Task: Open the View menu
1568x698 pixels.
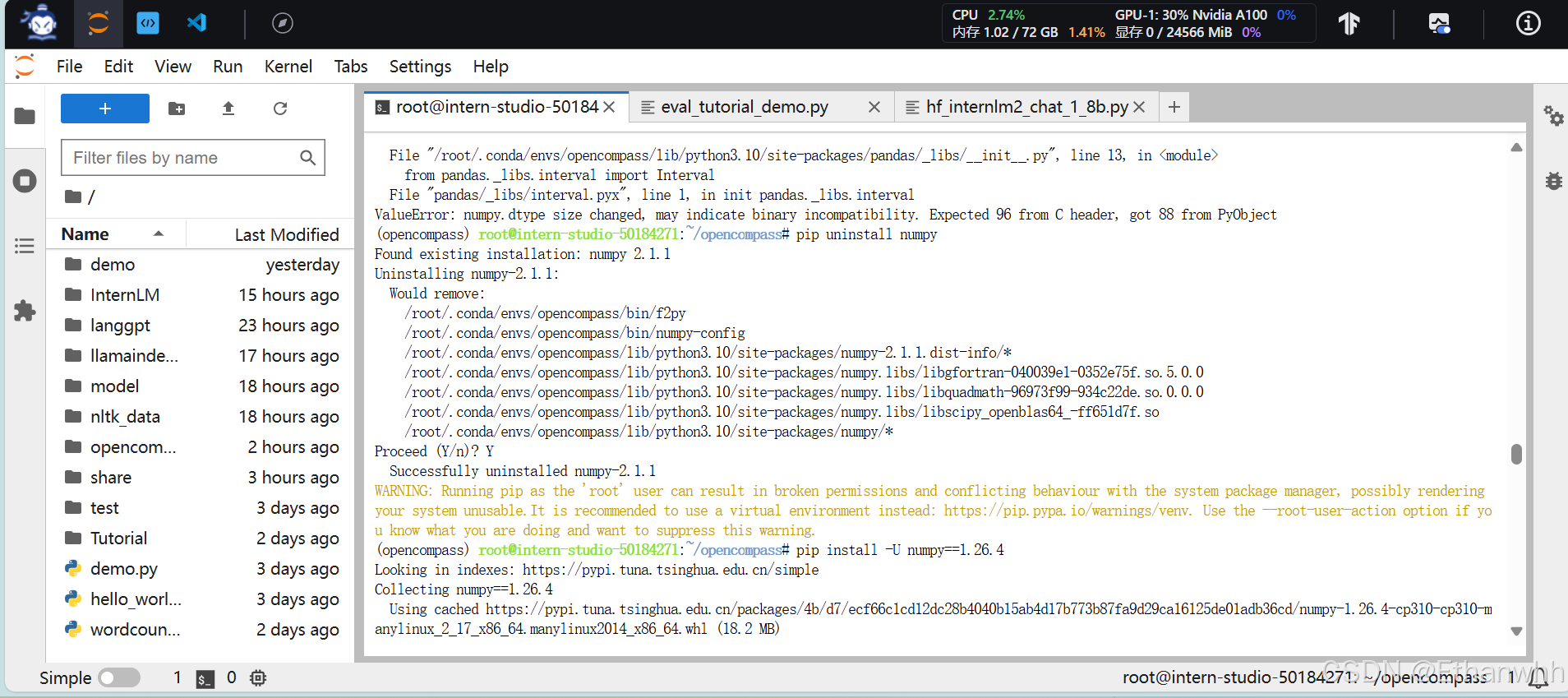Action: coord(173,67)
